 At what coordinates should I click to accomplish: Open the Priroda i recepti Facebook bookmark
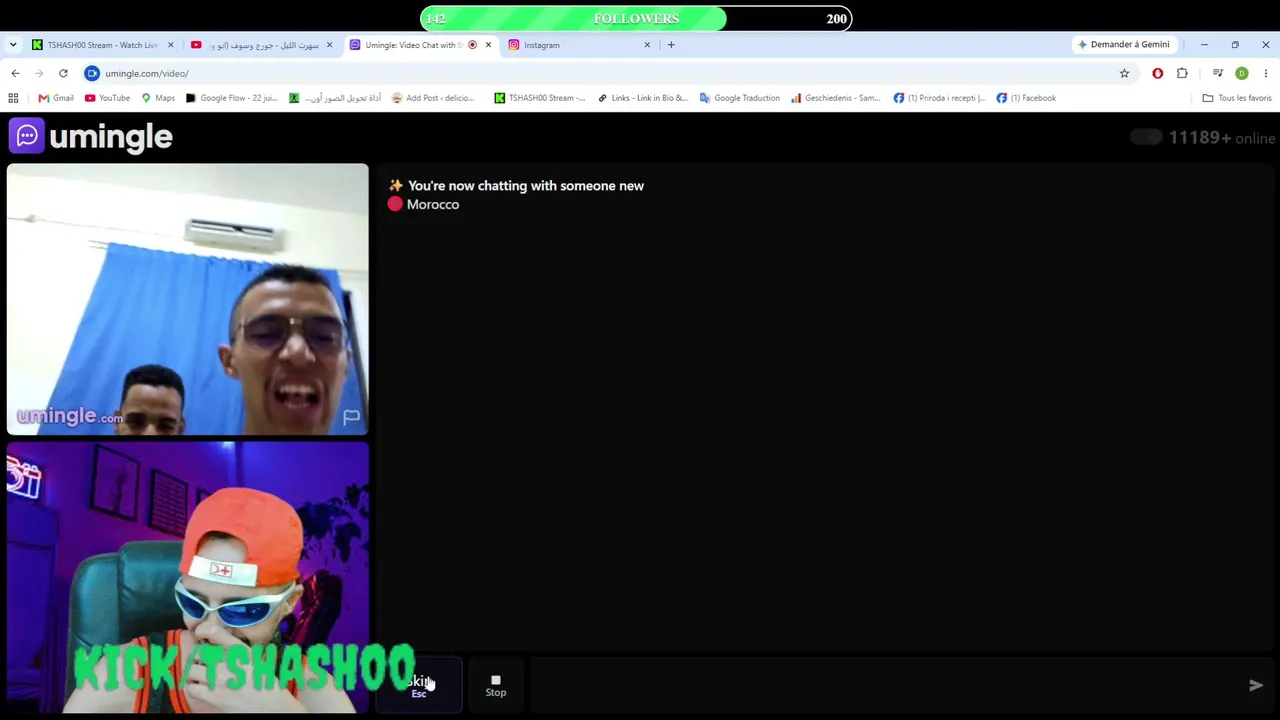pos(939,98)
